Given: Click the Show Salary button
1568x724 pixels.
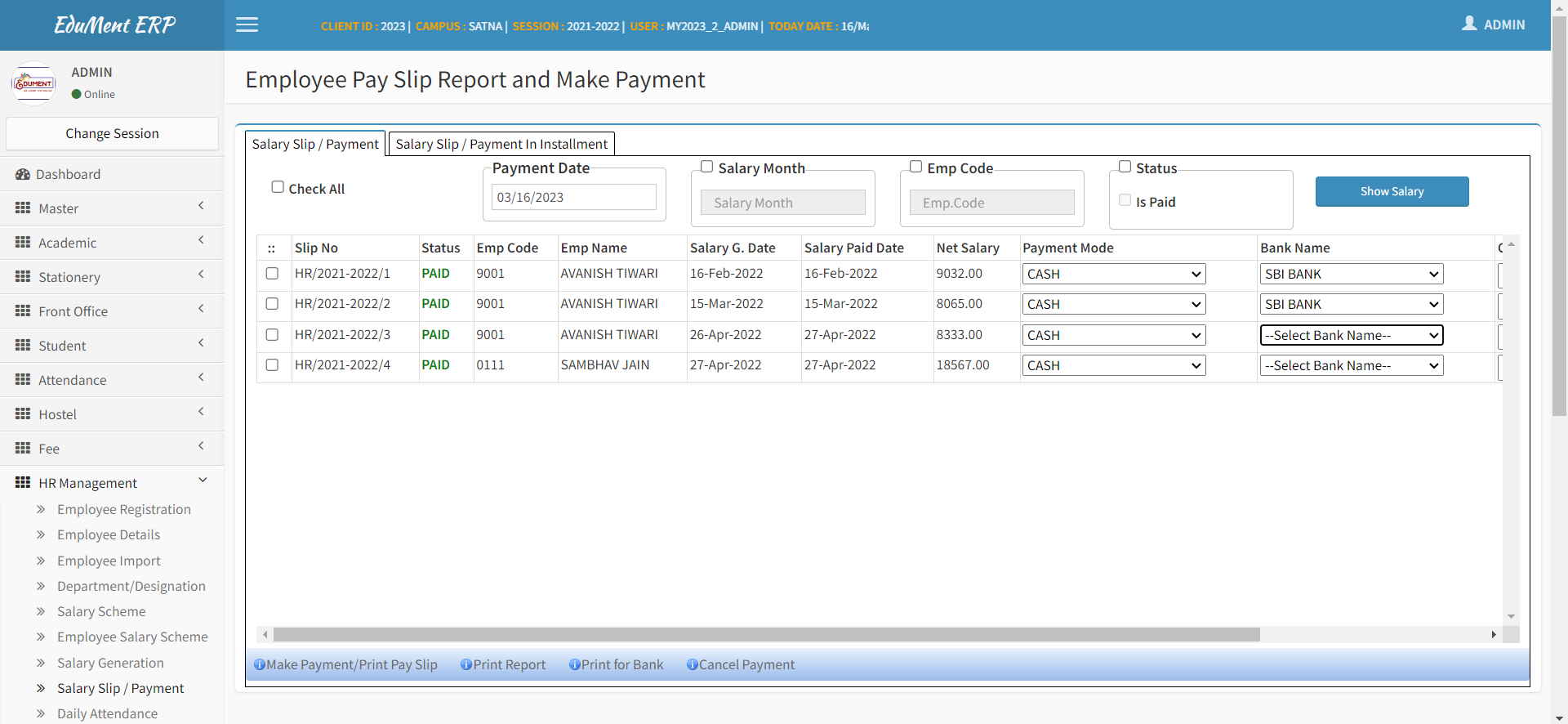Looking at the screenshot, I should 1392,191.
